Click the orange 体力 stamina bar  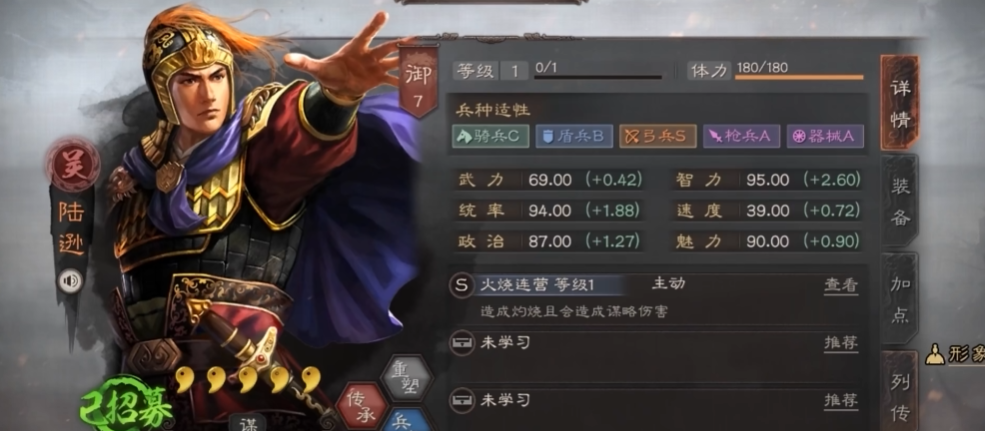pos(798,78)
